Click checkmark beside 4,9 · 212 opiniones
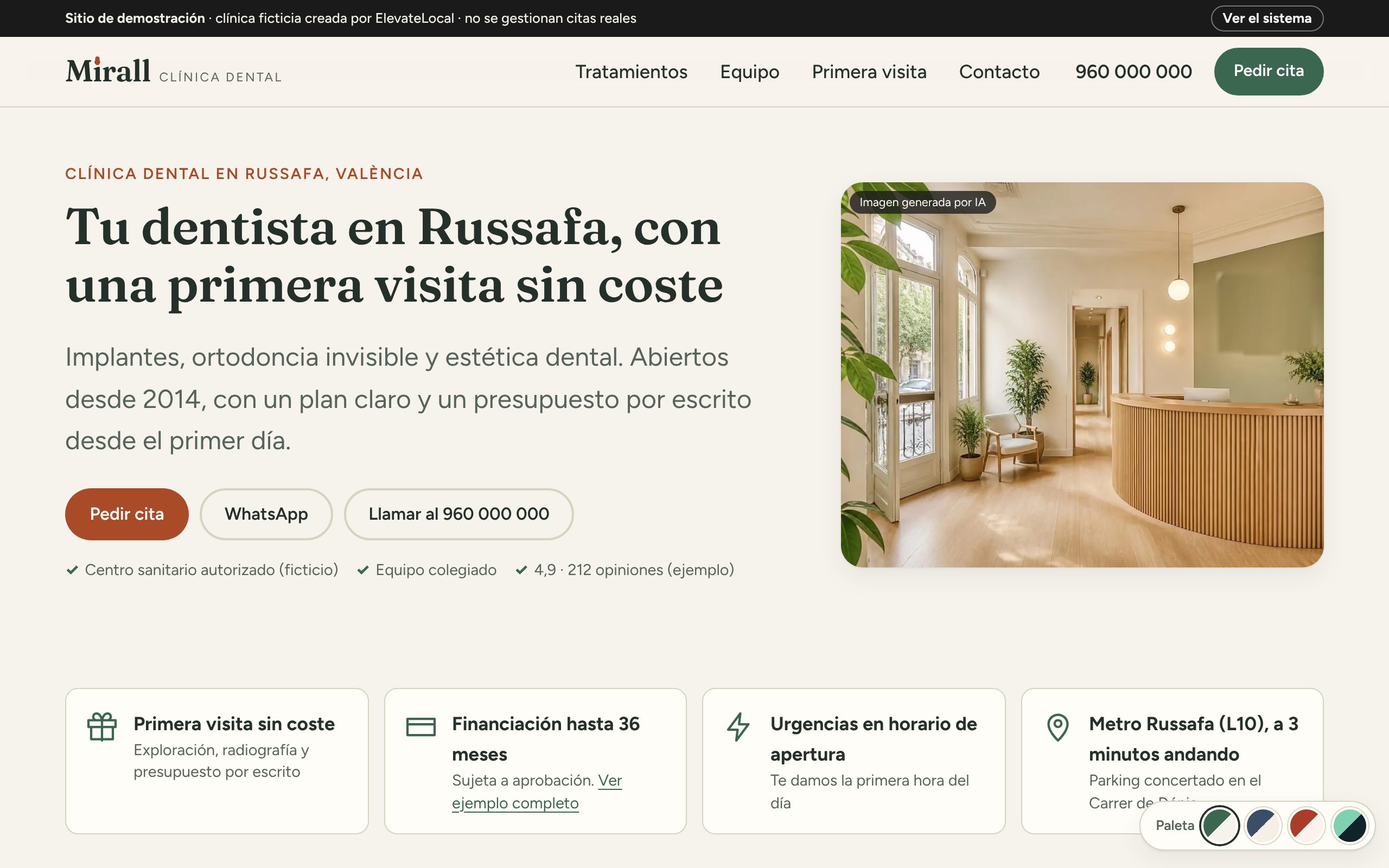 point(521,570)
